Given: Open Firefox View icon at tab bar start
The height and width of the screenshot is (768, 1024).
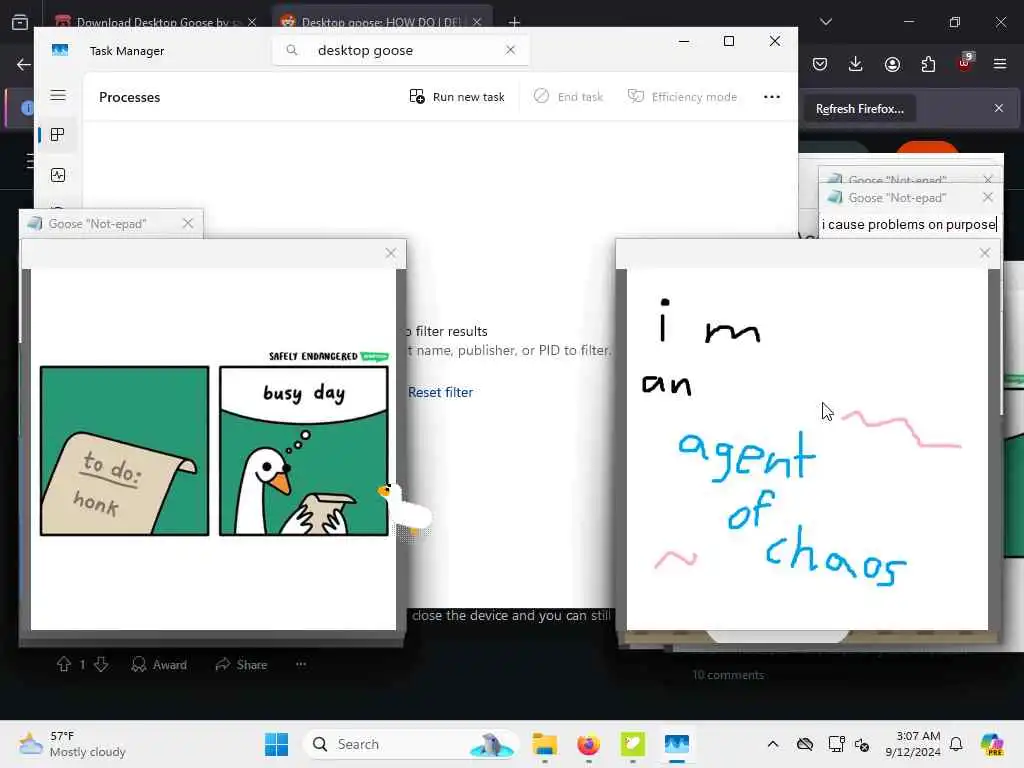Looking at the screenshot, I should coord(20,22).
